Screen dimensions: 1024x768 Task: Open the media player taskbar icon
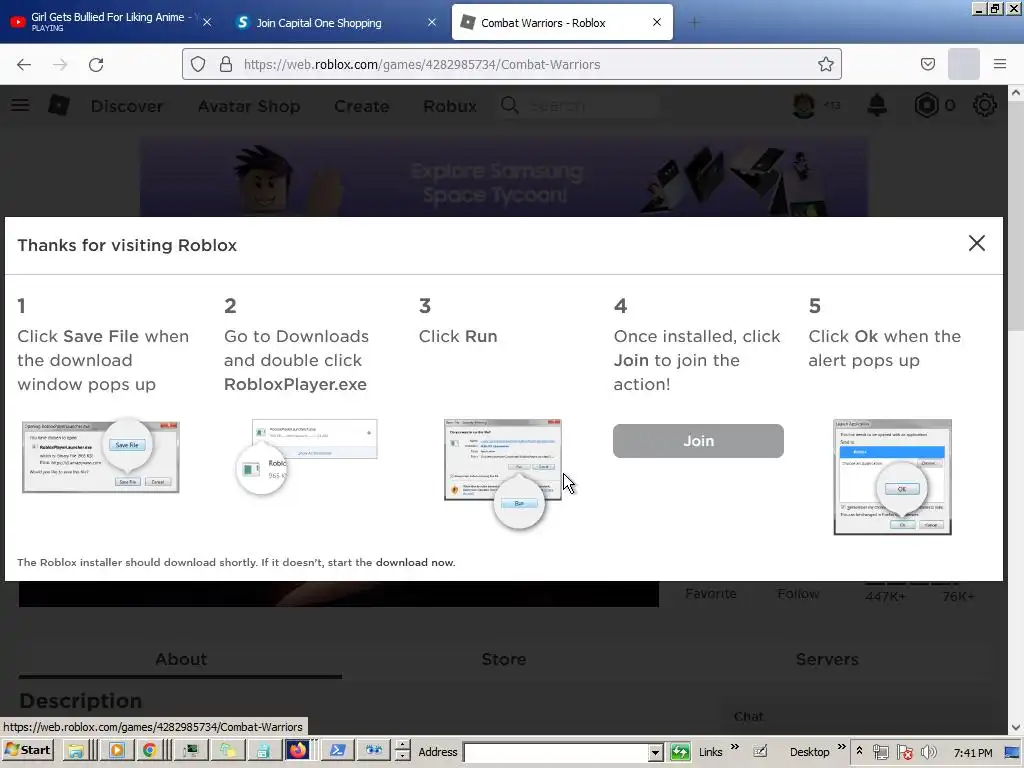pyautogui.click(x=116, y=751)
